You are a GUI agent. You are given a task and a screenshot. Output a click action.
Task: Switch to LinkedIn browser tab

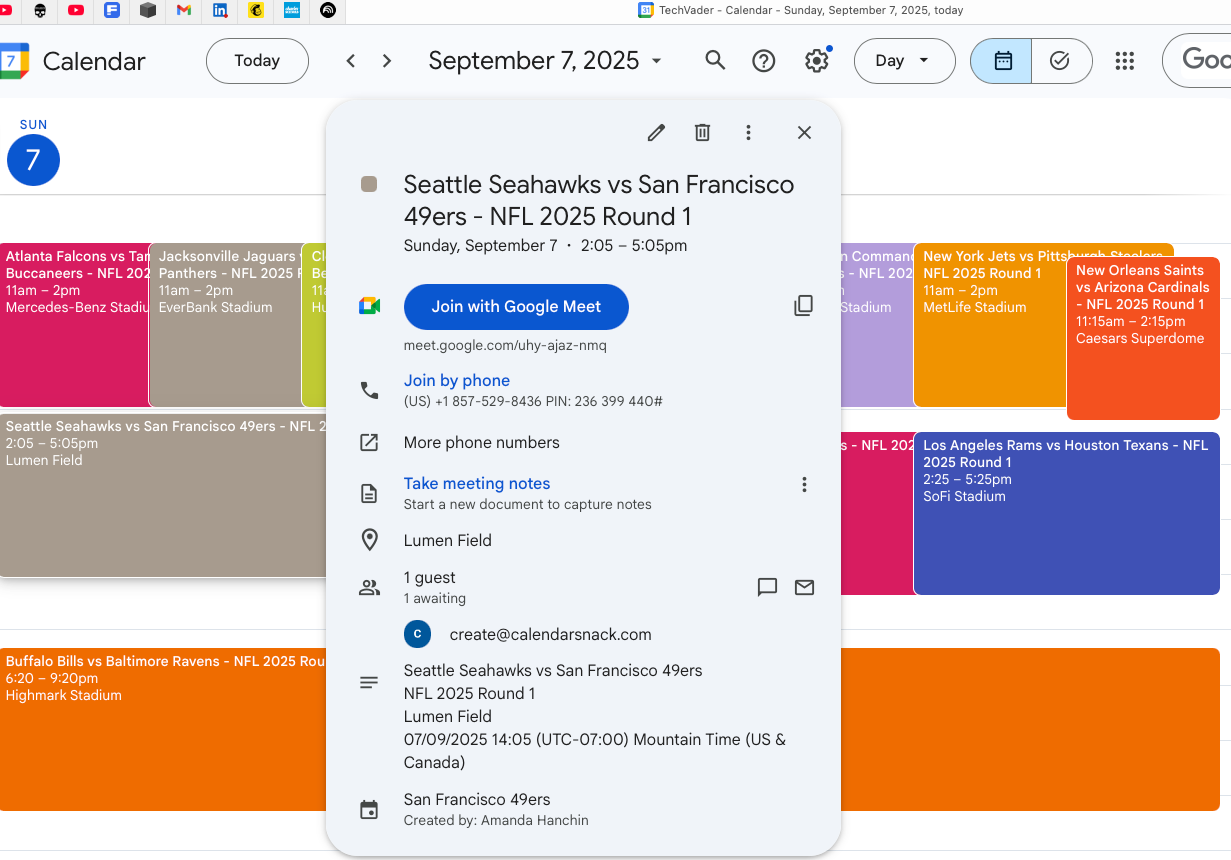click(220, 10)
